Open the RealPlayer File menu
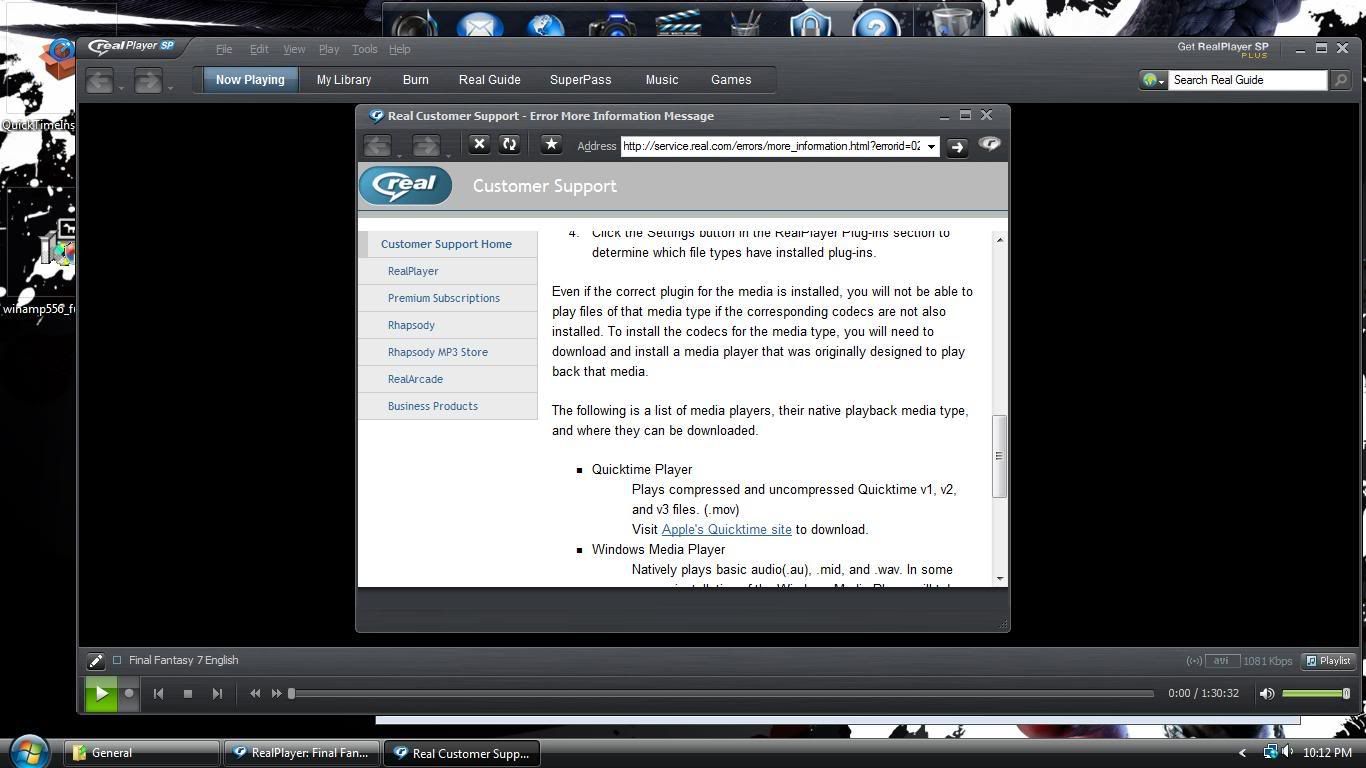Screen dimensions: 1366x768 click(x=224, y=49)
